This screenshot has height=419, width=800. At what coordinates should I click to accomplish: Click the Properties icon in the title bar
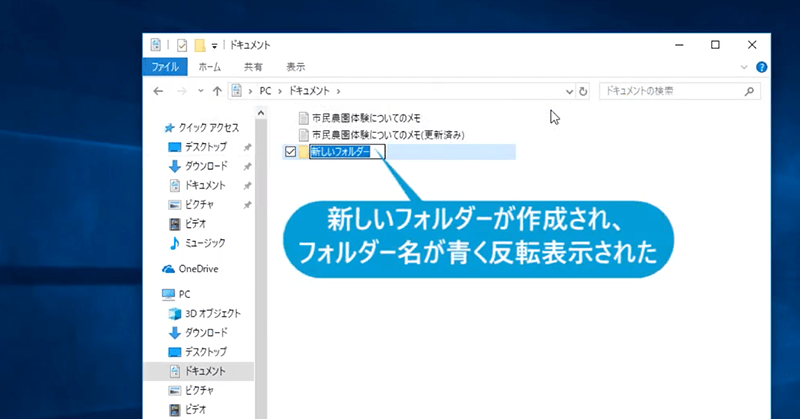click(182, 45)
